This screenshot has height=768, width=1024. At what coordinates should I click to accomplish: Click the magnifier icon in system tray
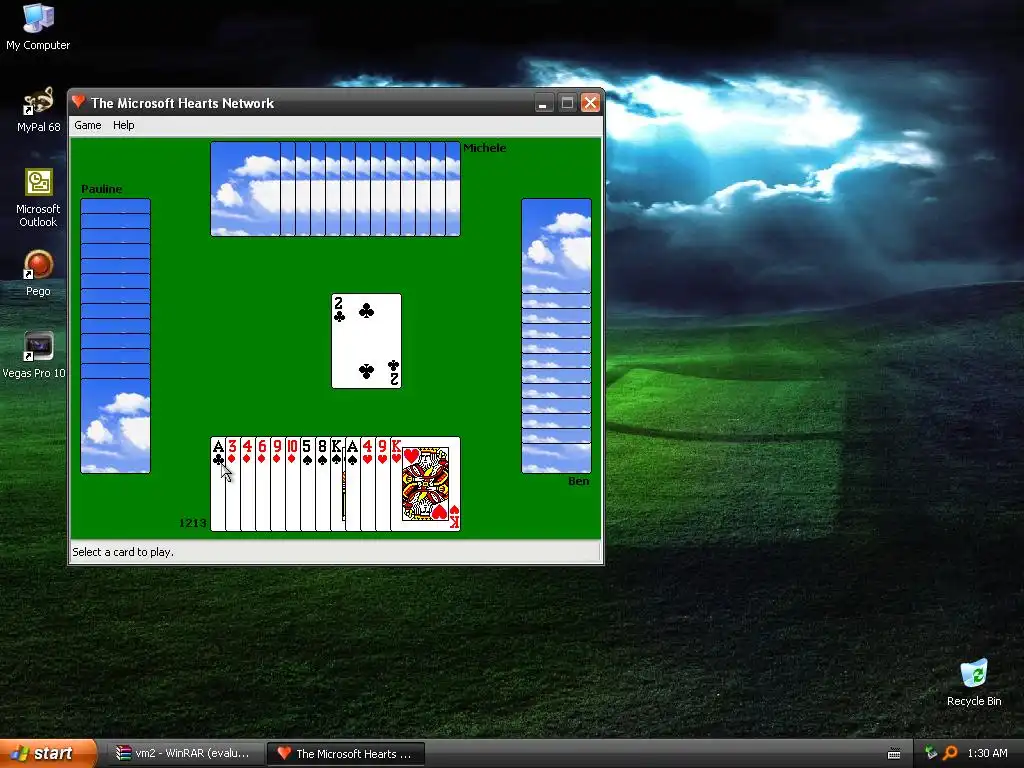tap(950, 753)
